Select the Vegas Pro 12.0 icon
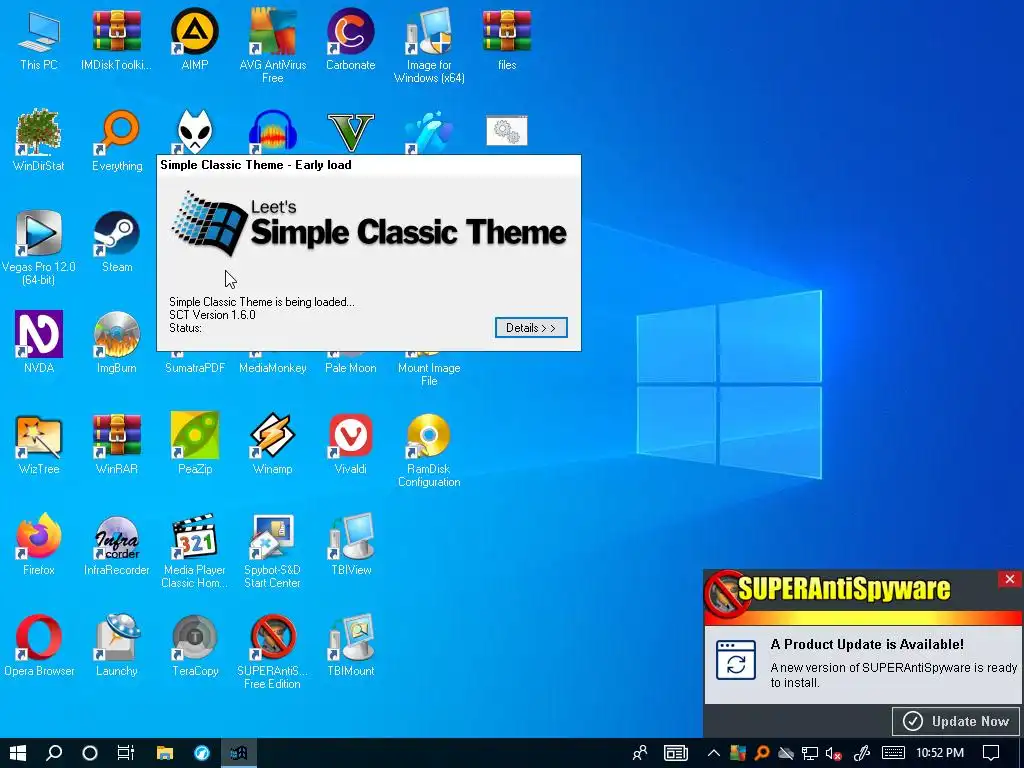Viewport: 1024px width, 768px height. pyautogui.click(x=39, y=233)
